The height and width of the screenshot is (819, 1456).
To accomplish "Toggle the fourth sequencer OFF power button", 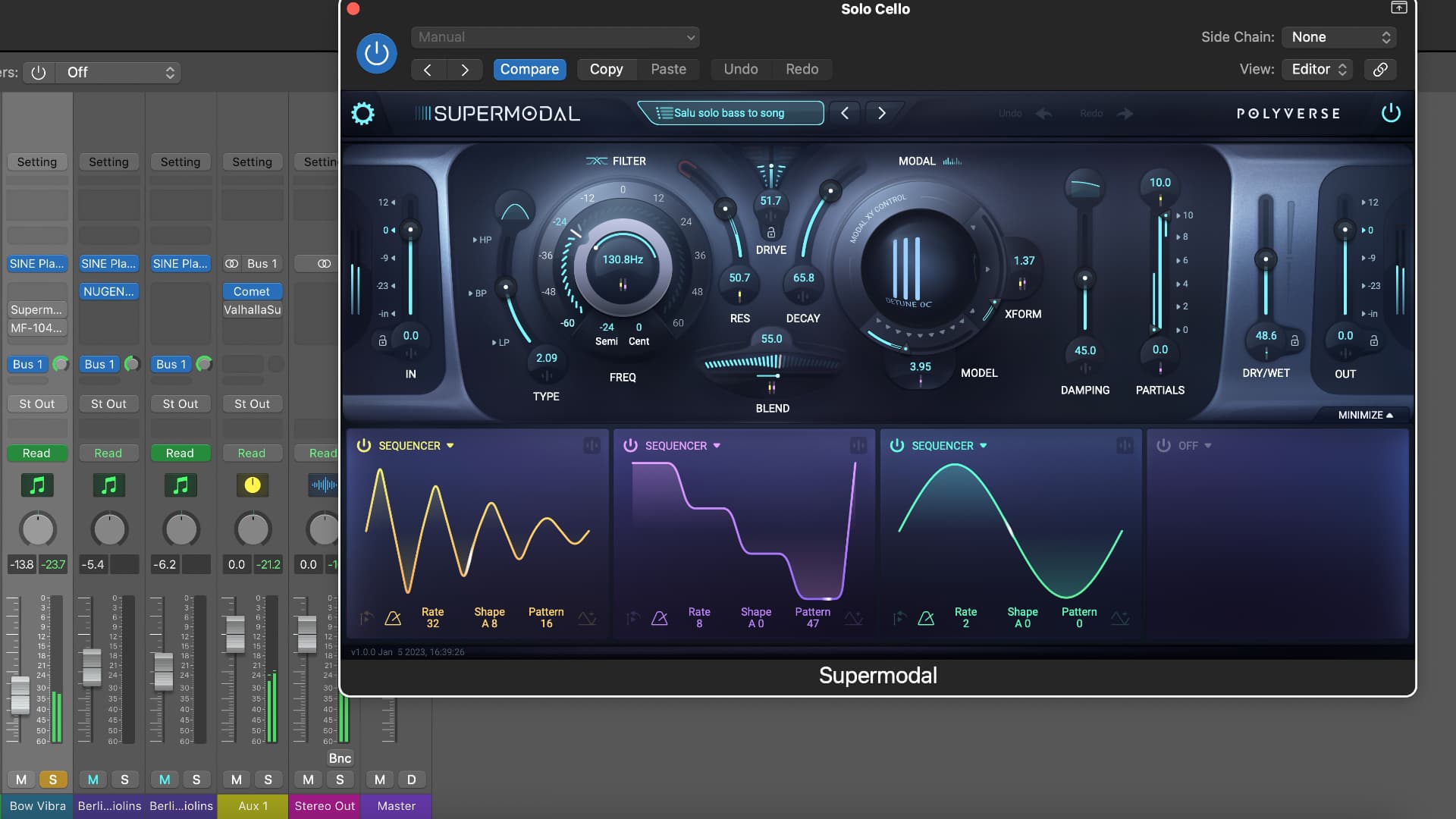I will pos(1162,445).
